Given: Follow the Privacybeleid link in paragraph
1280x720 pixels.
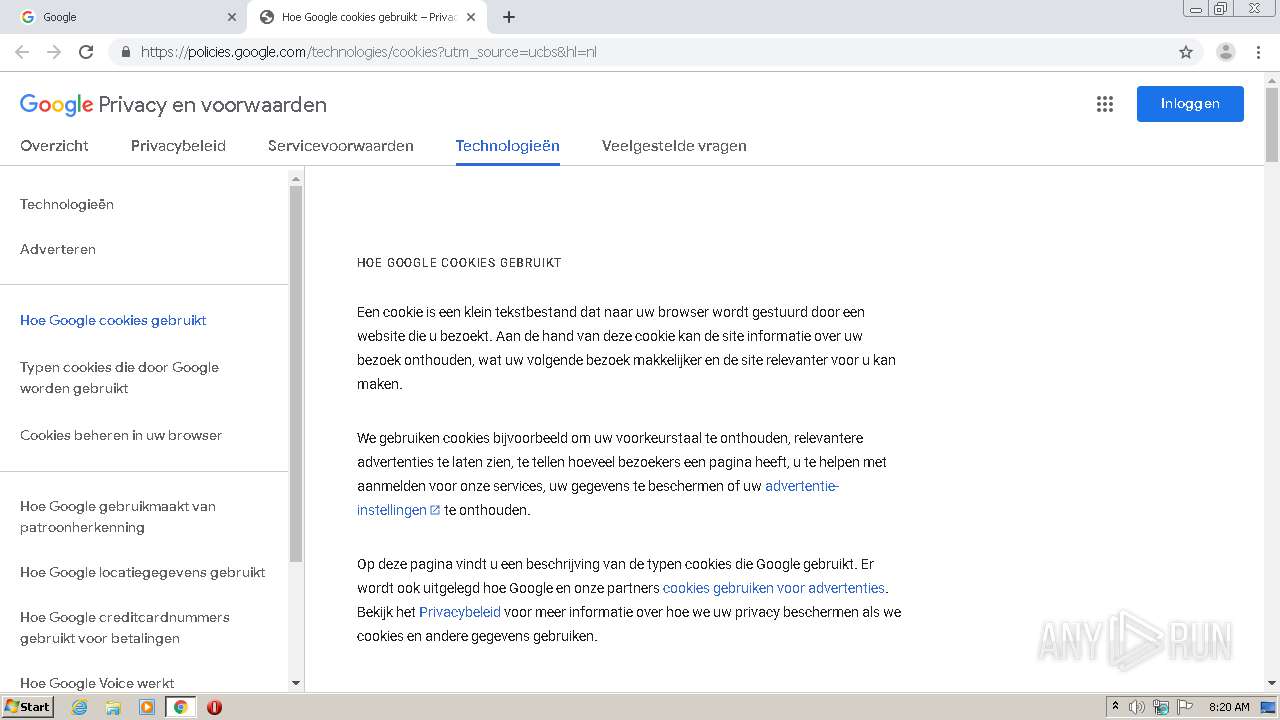Looking at the screenshot, I should [460, 612].
